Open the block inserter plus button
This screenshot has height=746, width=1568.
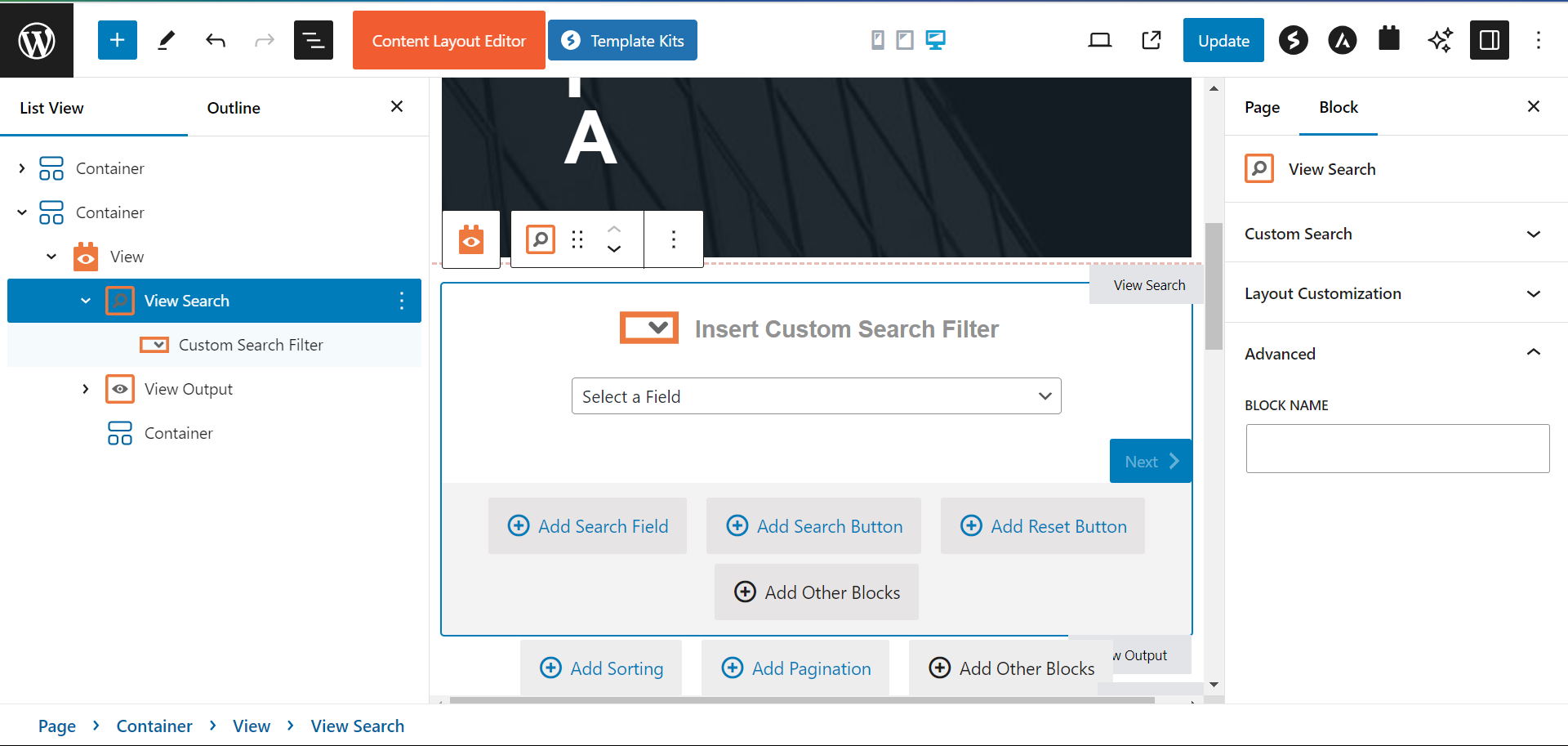click(117, 40)
